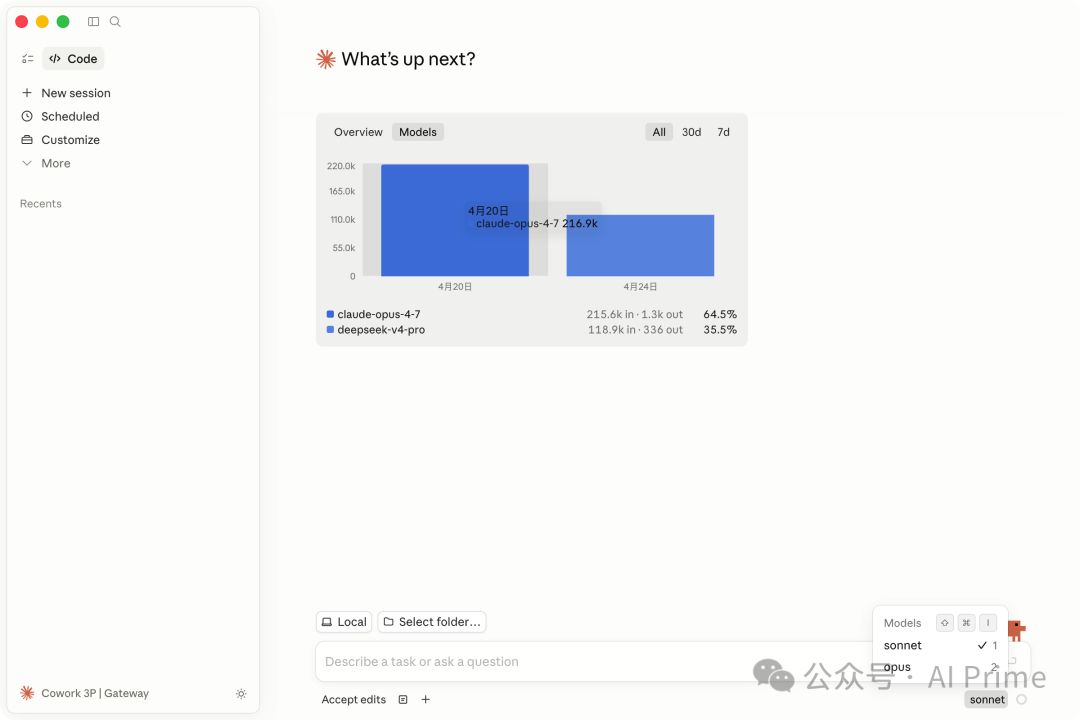
Task: Open the task list icon beside Code
Action: (27, 59)
